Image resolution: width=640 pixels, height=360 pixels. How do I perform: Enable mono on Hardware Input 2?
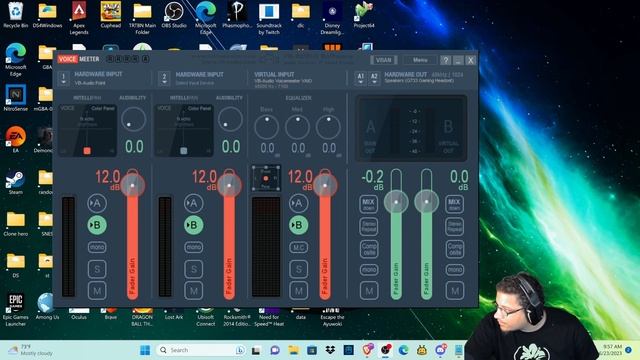pyautogui.click(x=193, y=247)
